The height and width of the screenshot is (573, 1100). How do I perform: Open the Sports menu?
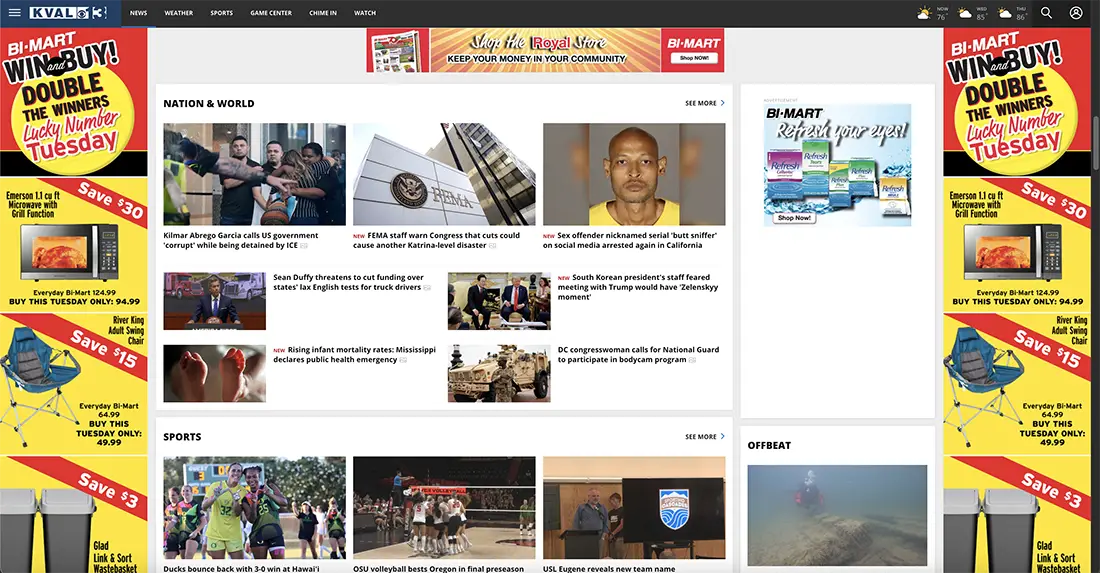pos(222,13)
